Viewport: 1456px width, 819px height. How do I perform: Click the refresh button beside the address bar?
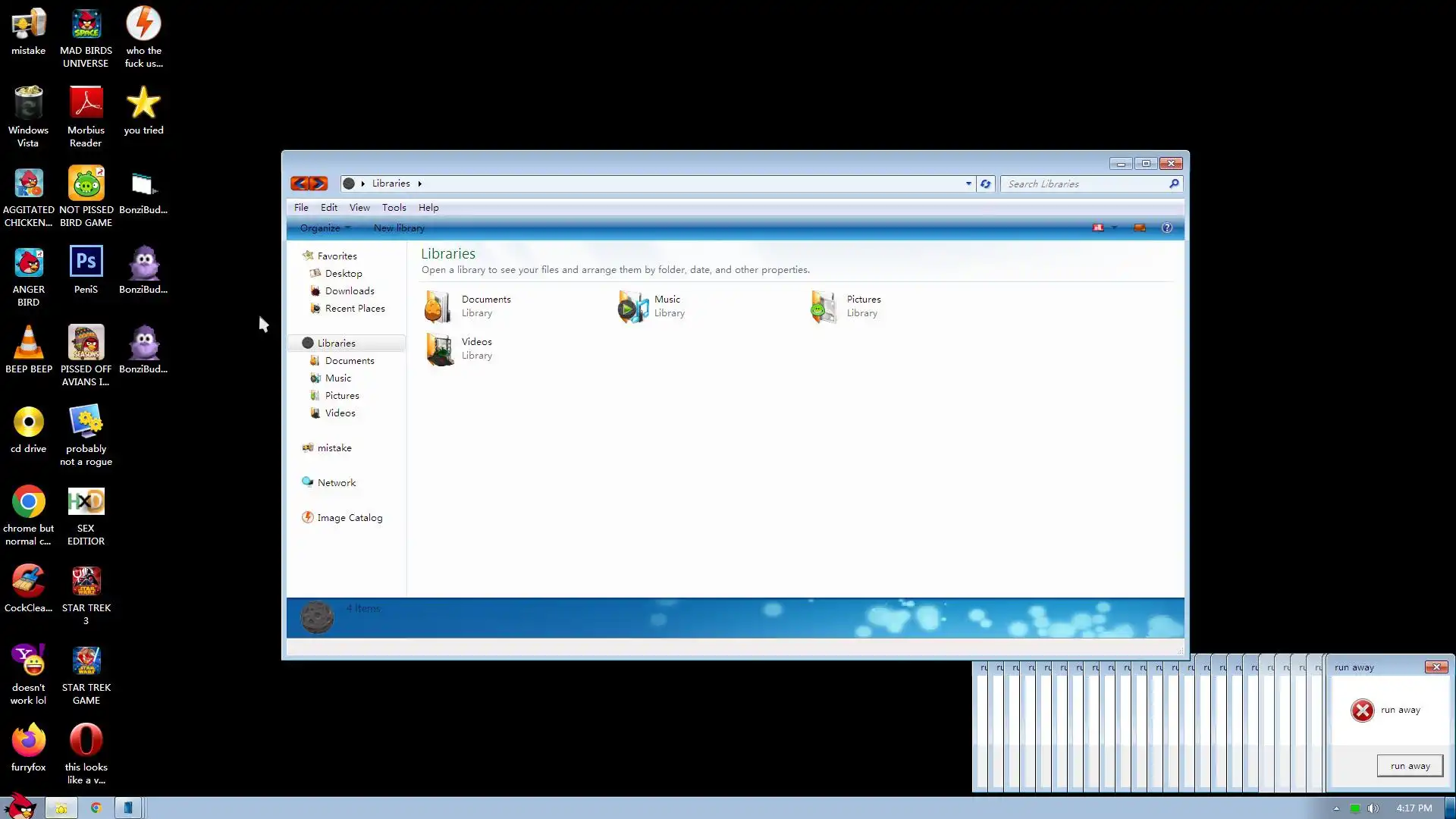coord(985,184)
